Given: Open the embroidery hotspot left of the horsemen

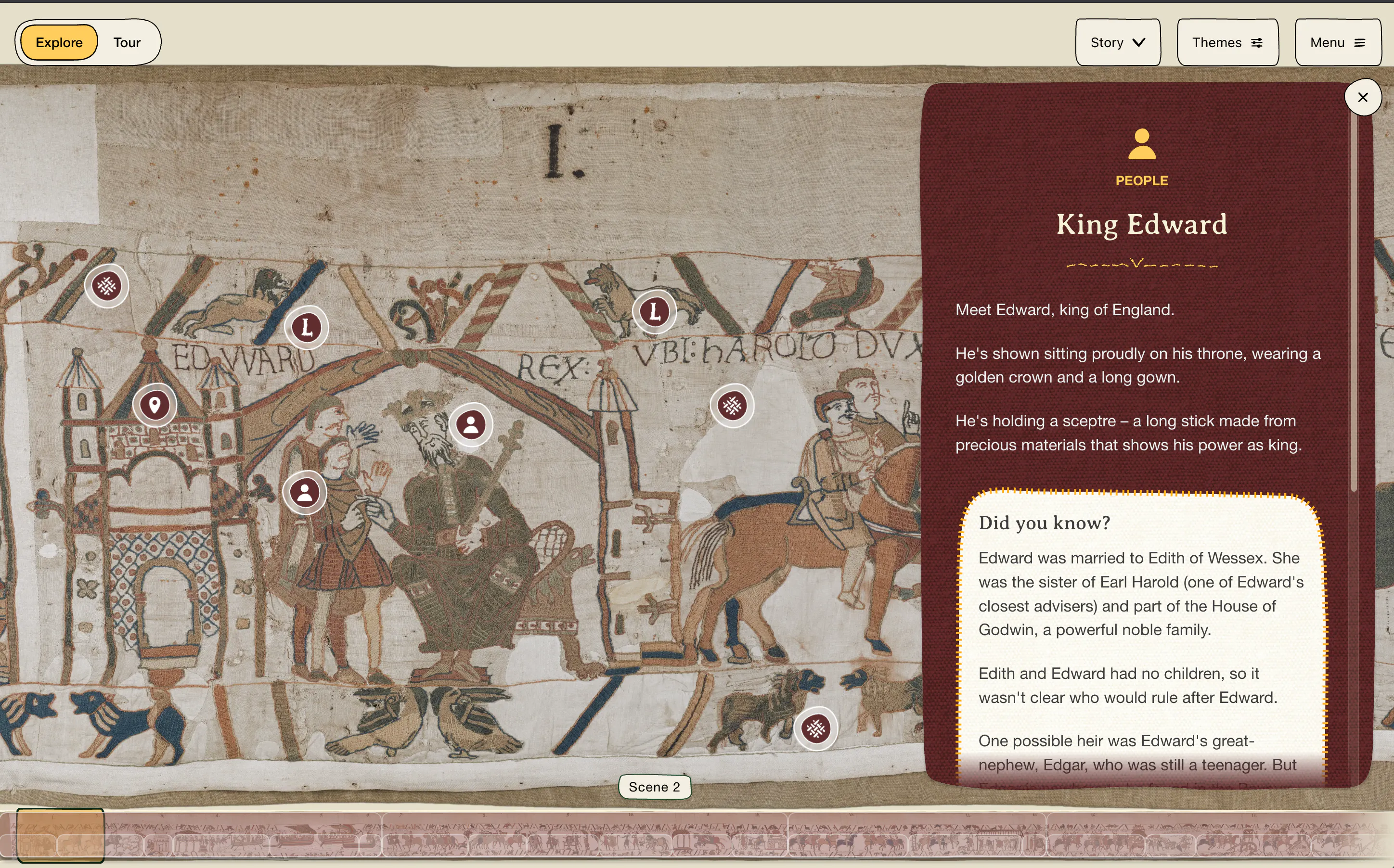Looking at the screenshot, I should [732, 406].
